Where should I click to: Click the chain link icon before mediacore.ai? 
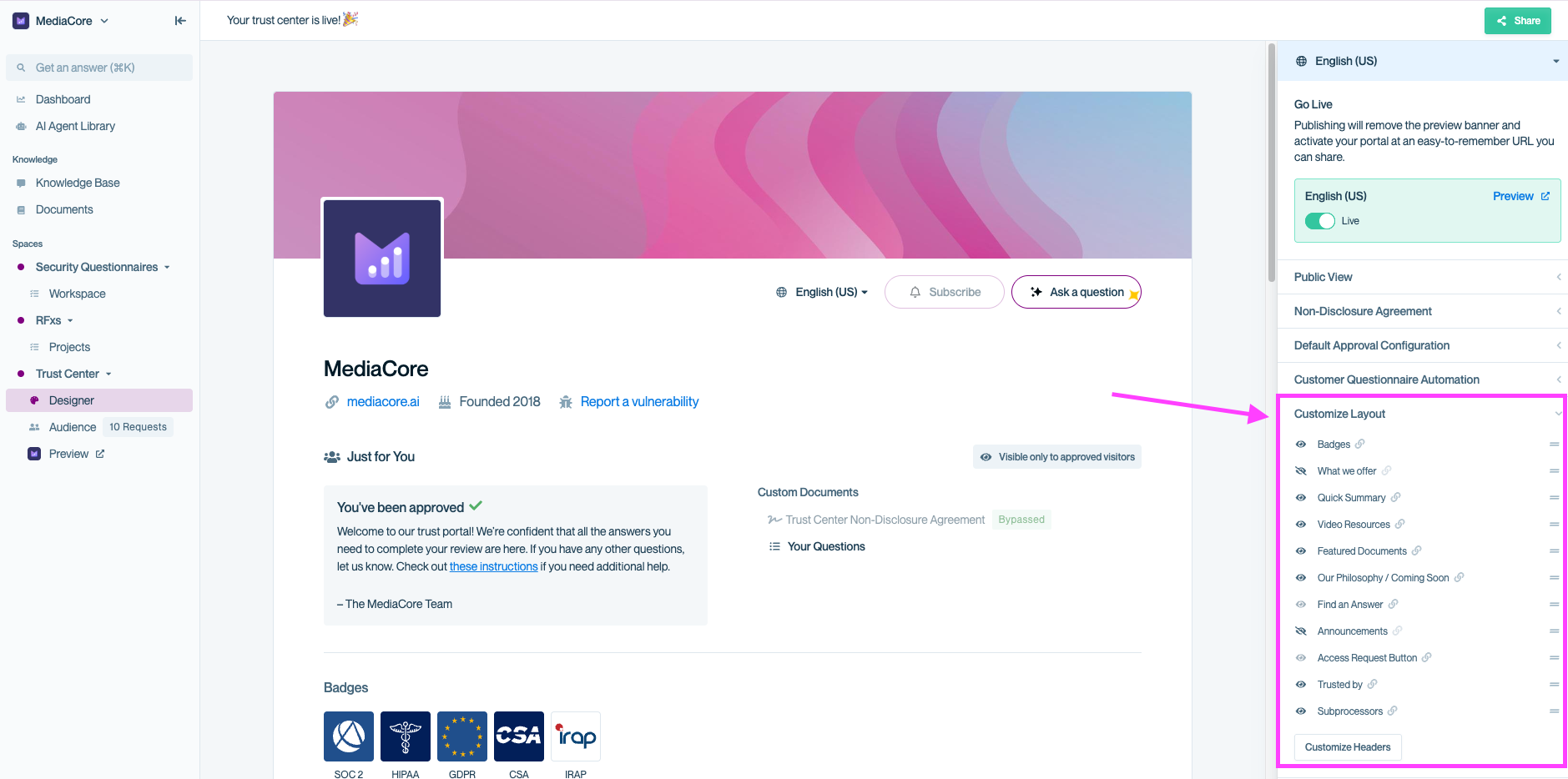pos(332,402)
